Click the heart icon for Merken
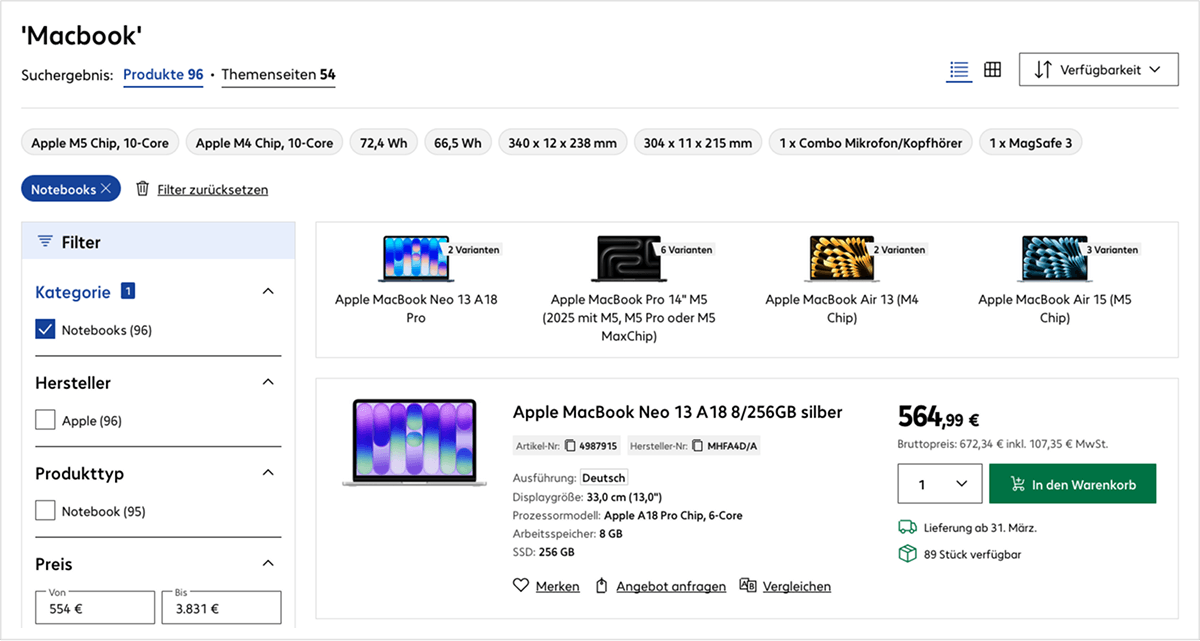This screenshot has width=1200, height=641. click(x=520, y=586)
